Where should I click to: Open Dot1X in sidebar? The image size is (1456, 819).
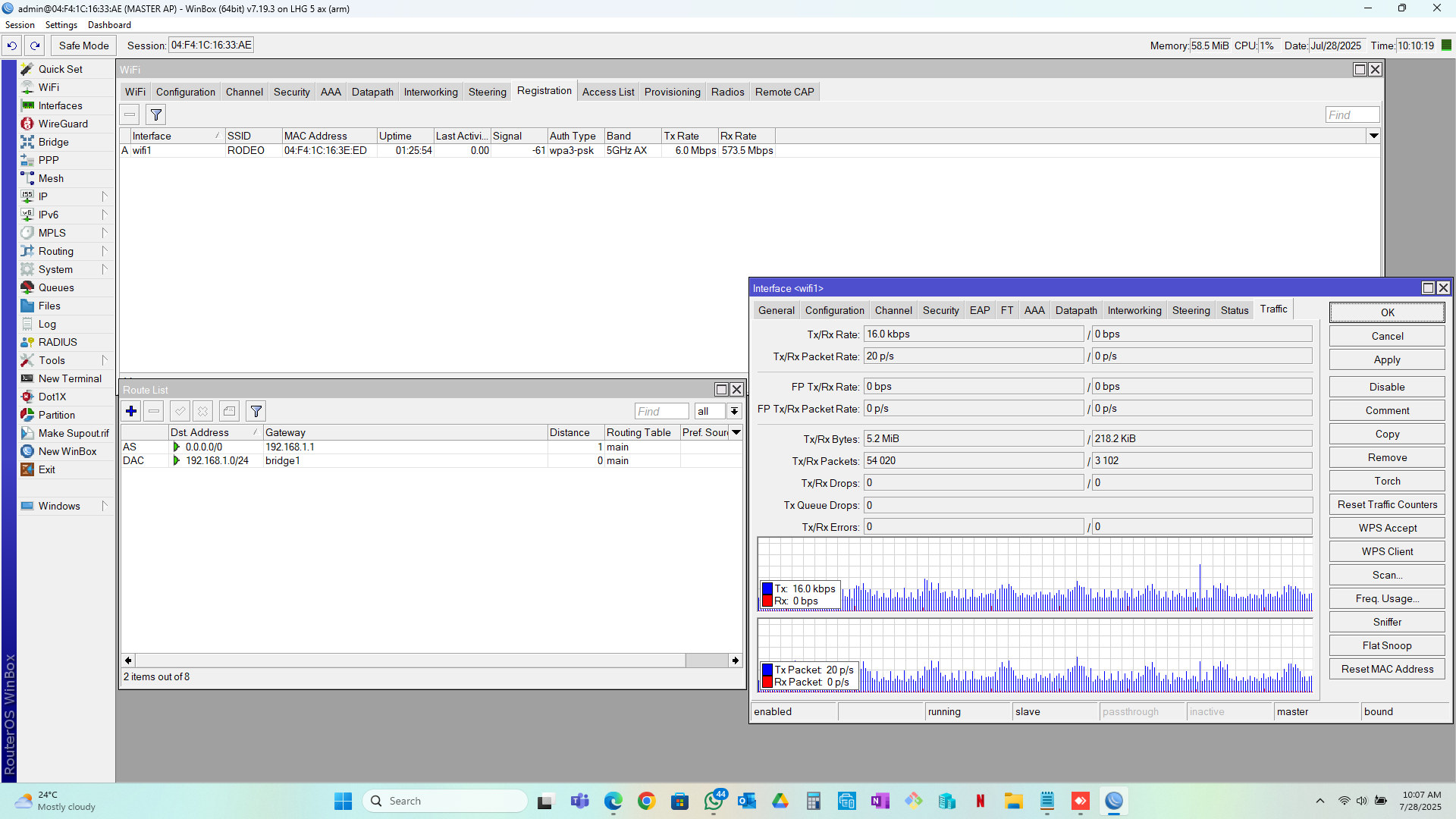click(x=52, y=397)
